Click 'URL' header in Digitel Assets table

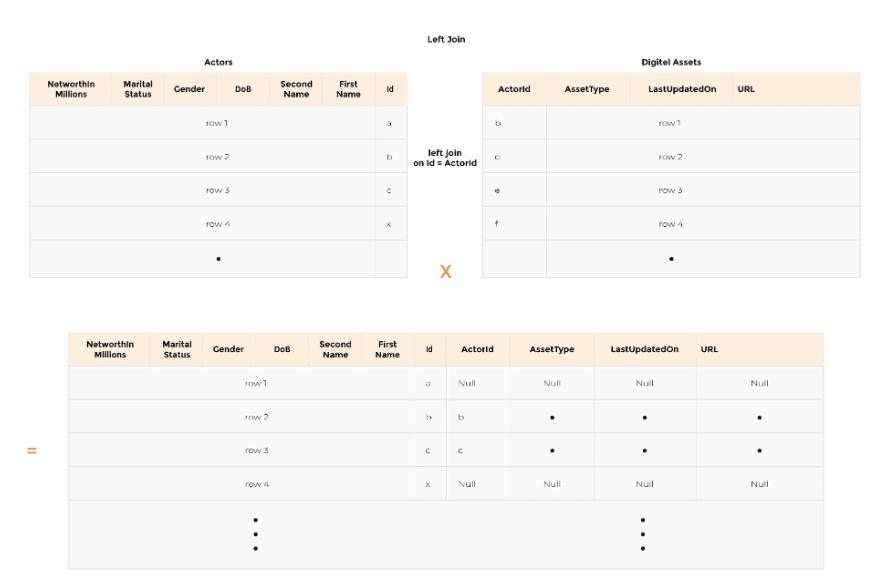[746, 89]
